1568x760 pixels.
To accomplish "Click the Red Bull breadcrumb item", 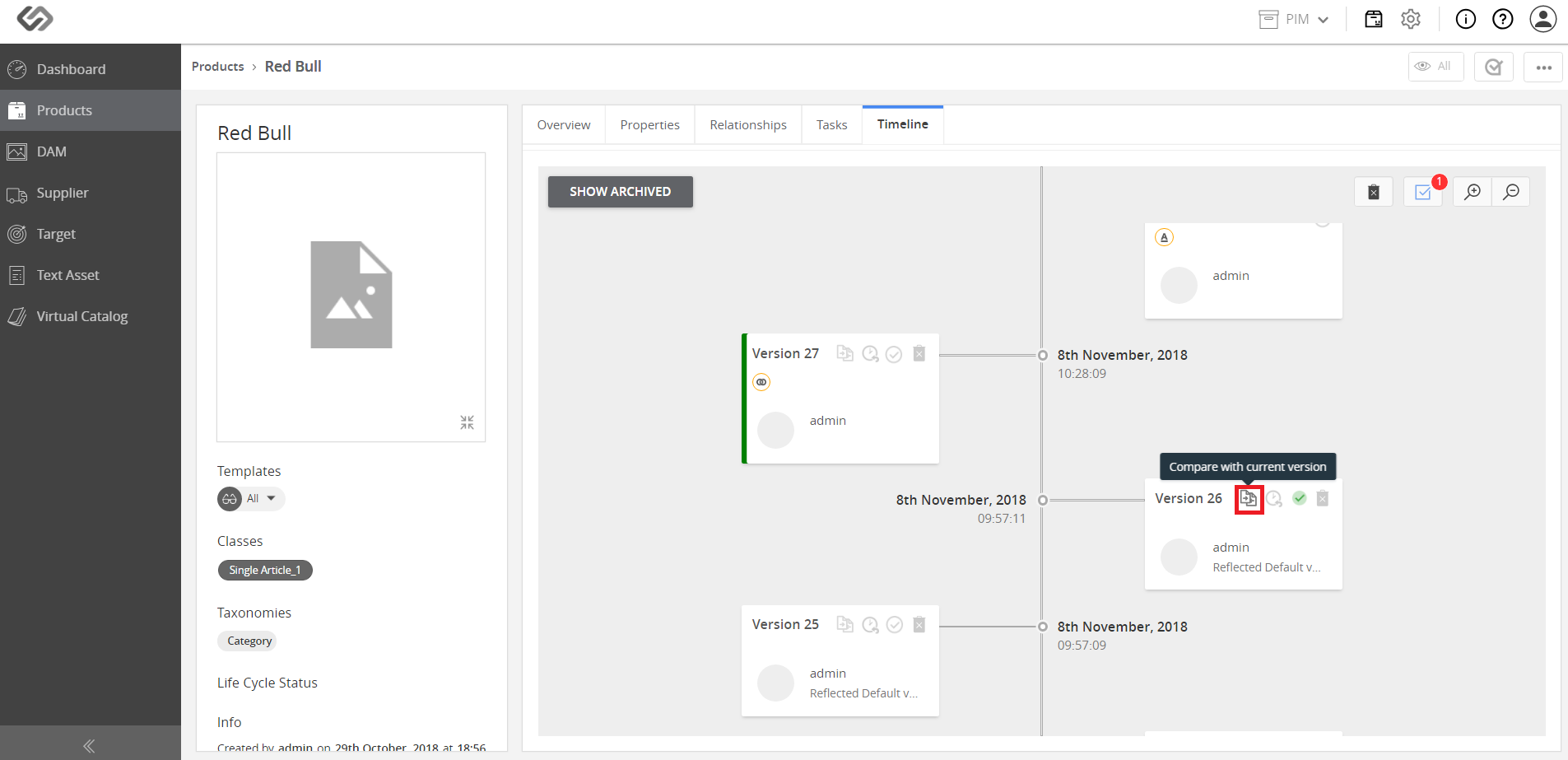I will 293,67.
